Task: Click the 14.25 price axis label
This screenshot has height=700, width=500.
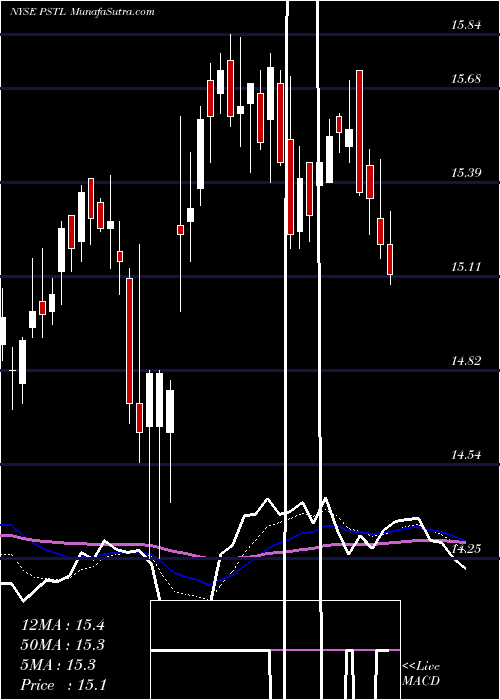Action: (x=467, y=549)
